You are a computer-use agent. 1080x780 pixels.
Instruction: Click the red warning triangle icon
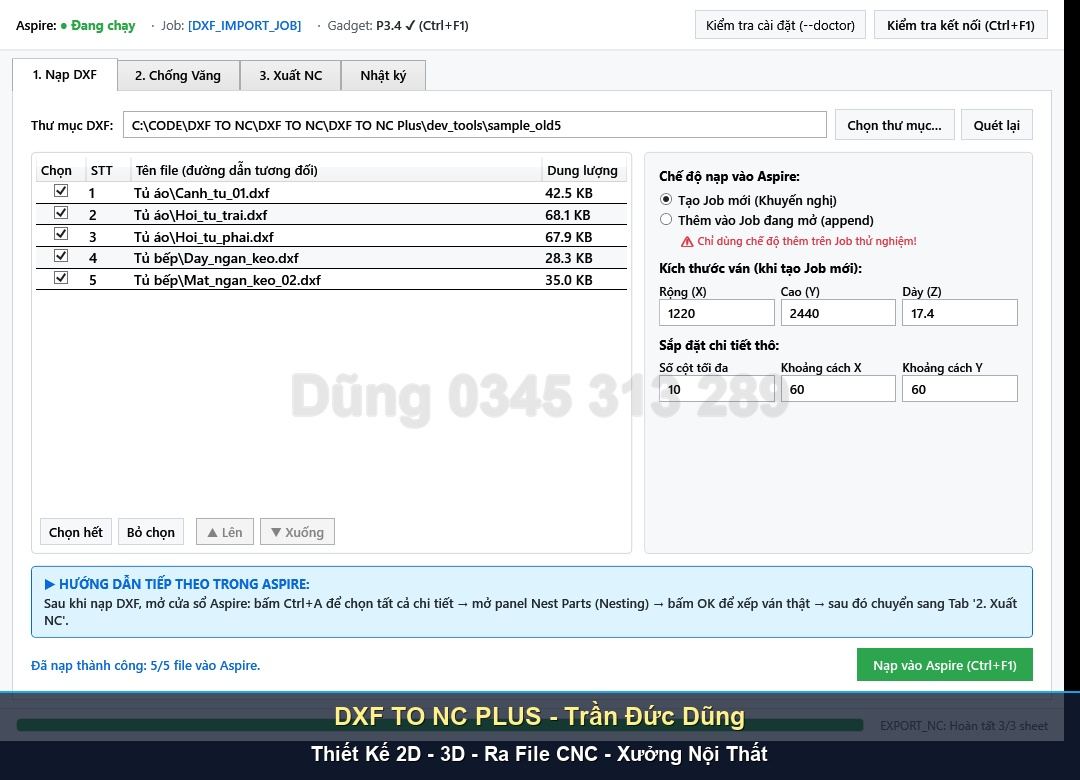687,241
